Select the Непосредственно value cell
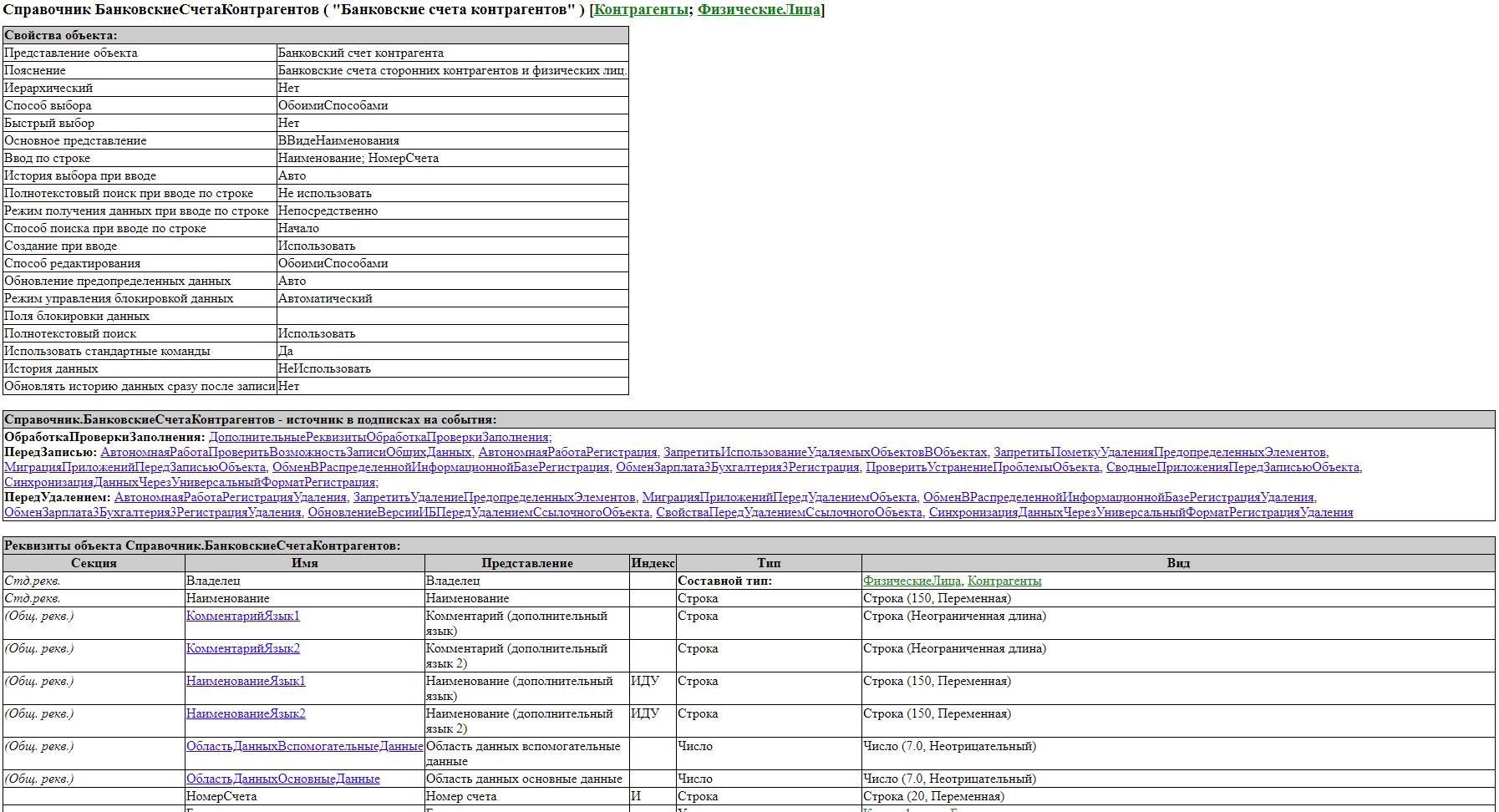The height and width of the screenshot is (812, 1499). (x=452, y=211)
